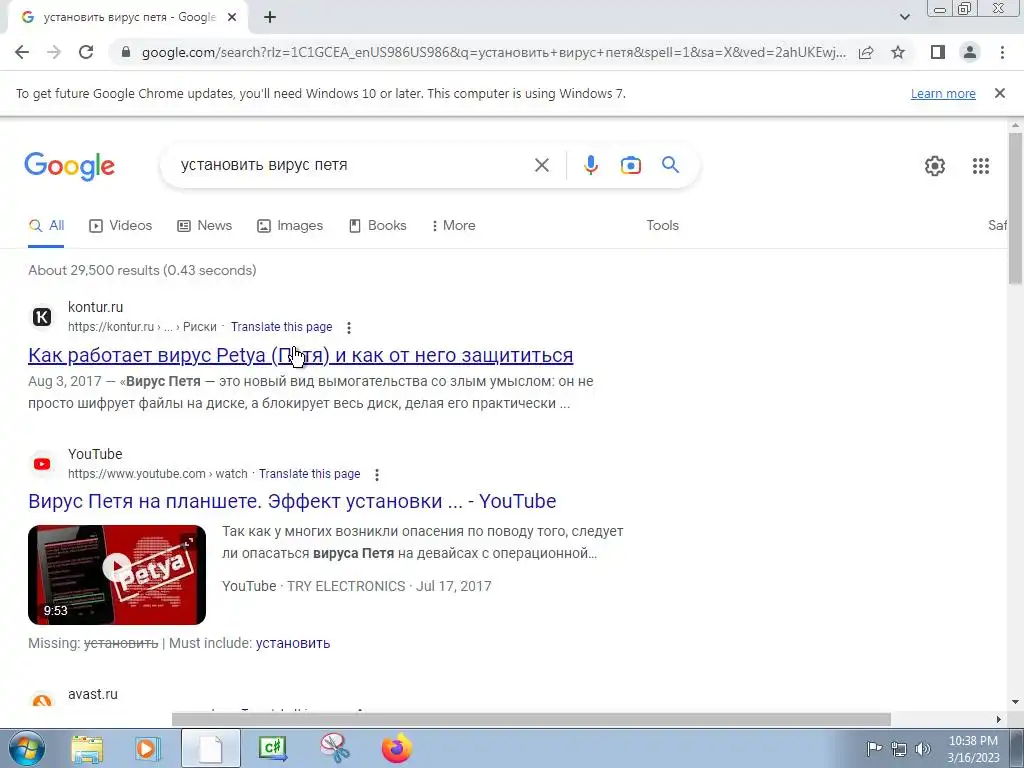Click the About 29,500 results text
Image resolution: width=1024 pixels, height=768 pixels.
(x=142, y=270)
